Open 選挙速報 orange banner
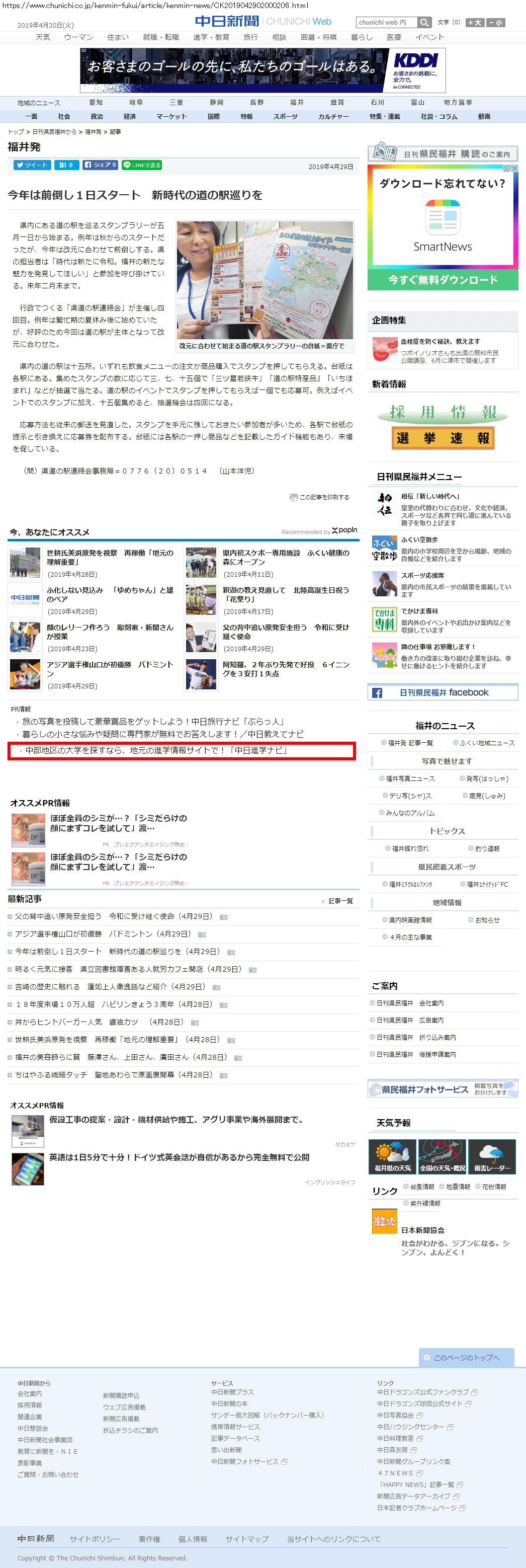The height and width of the screenshot is (1568, 526). pos(443,438)
